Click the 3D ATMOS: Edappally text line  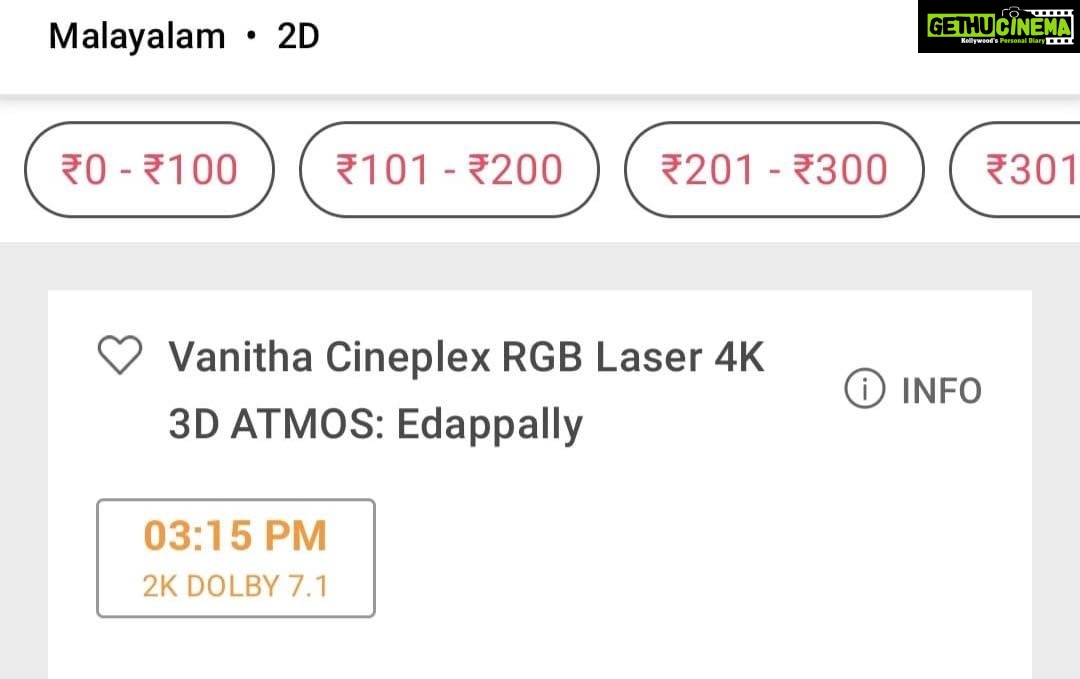click(x=375, y=424)
